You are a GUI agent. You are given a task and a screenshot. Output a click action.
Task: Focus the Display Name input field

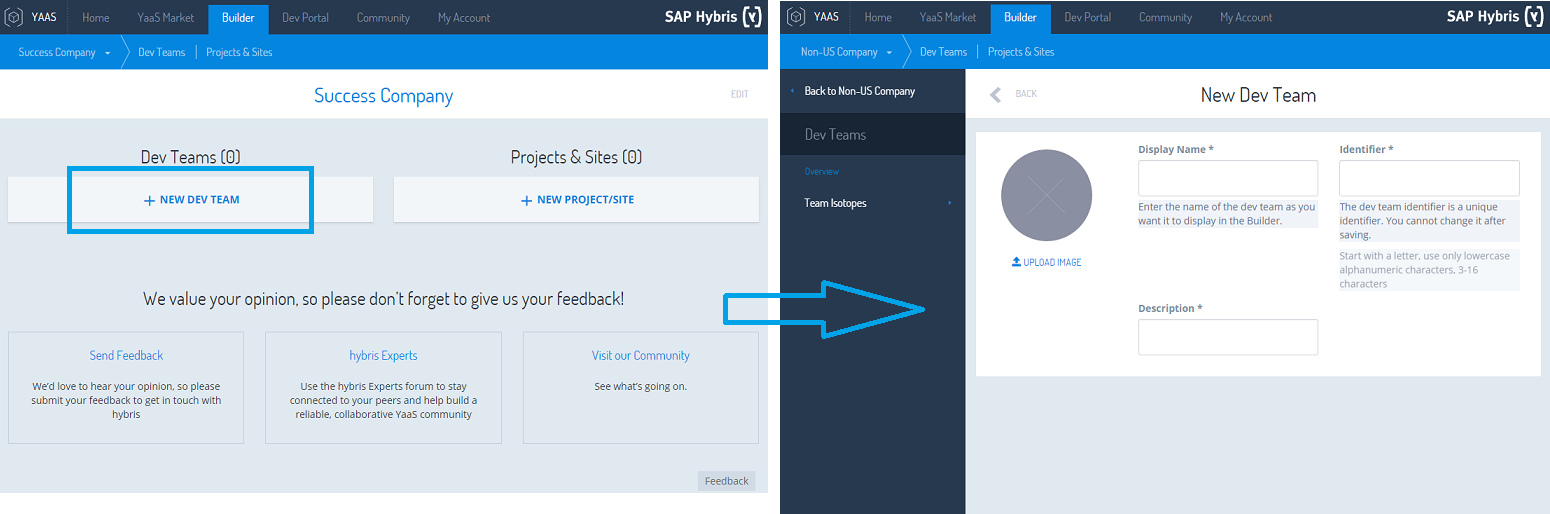(1227, 178)
